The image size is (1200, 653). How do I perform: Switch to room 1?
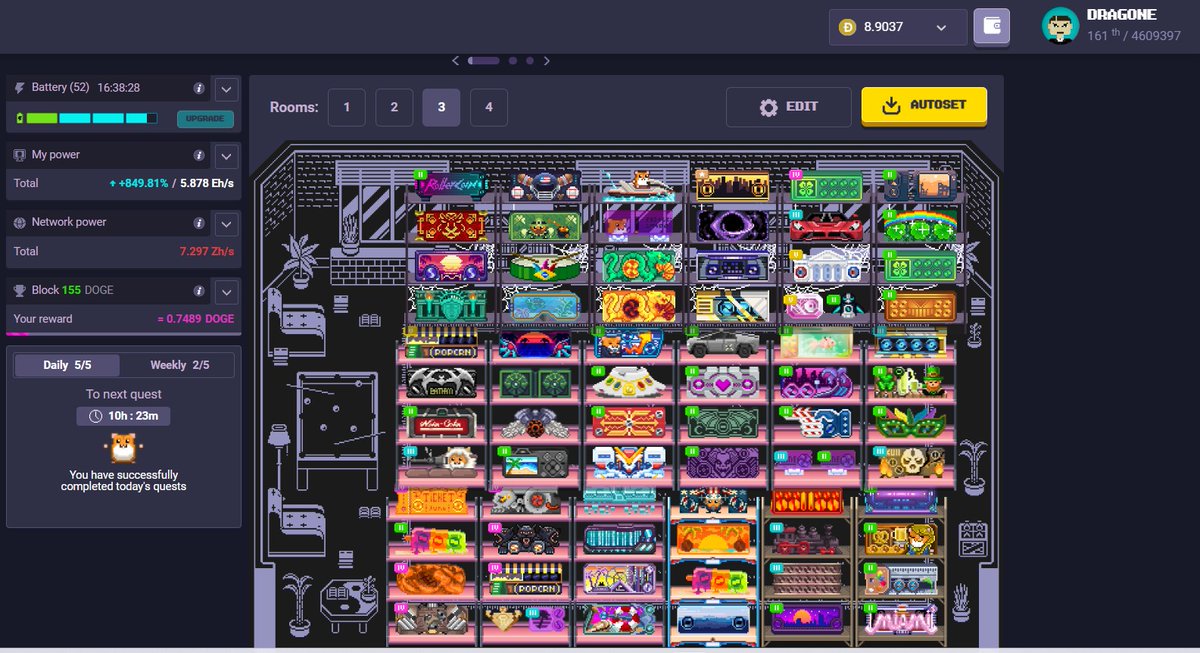(x=347, y=107)
